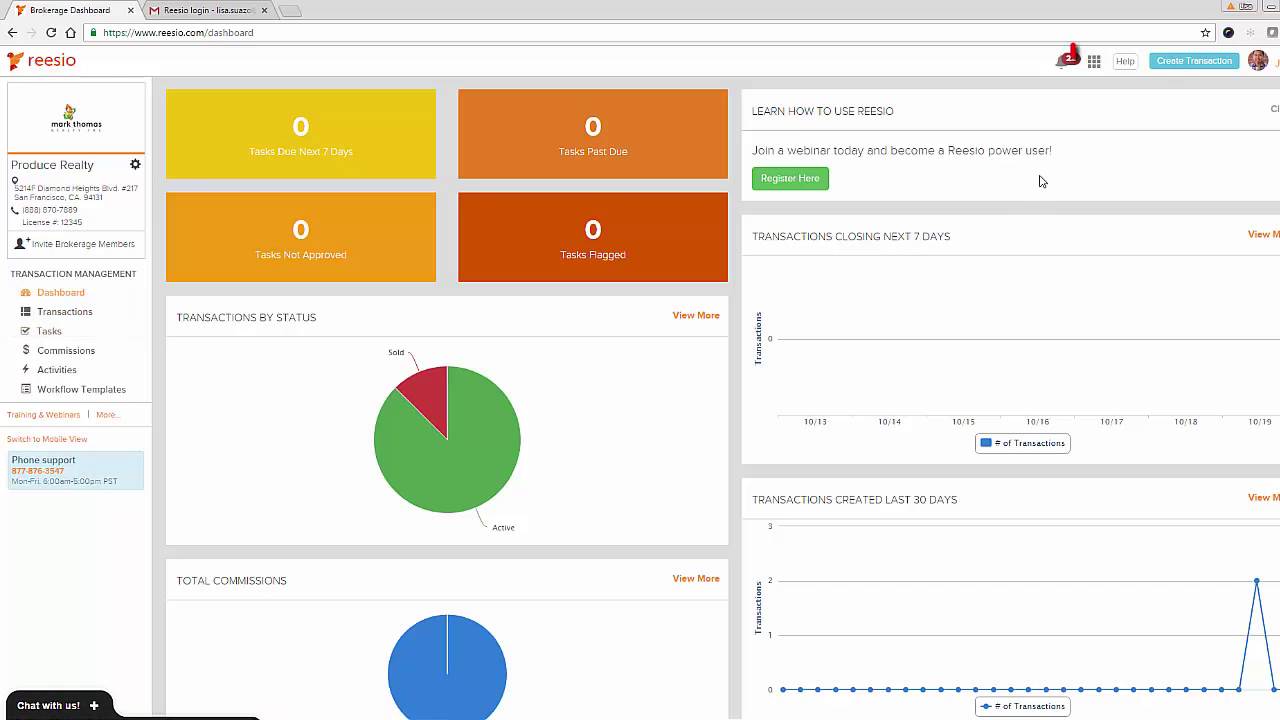This screenshot has width=1280, height=720.
Task: Click the user profile avatar
Action: [1257, 61]
